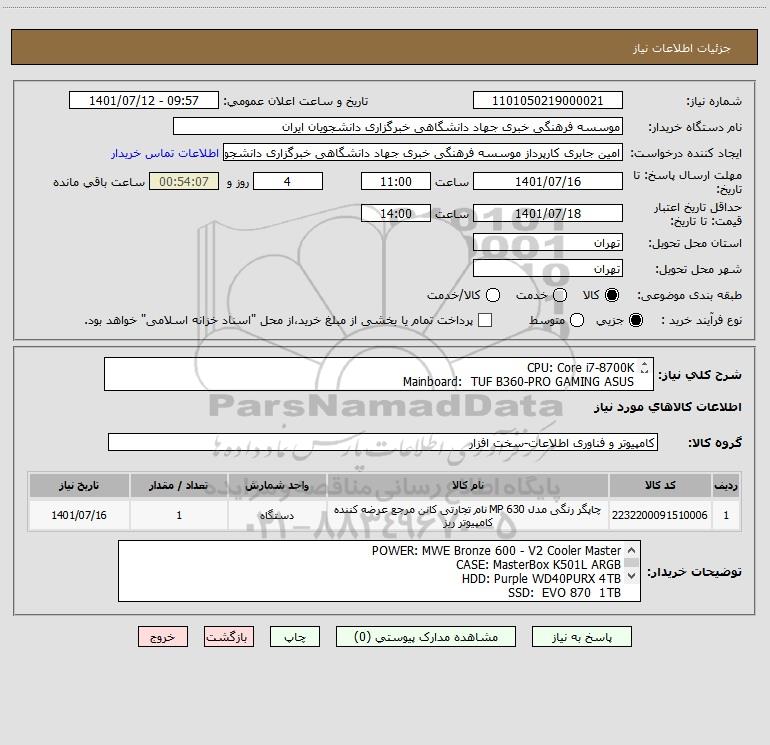Click the need-date cell 1401/07/16 in table
The width and height of the screenshot is (770, 745).
(x=79, y=515)
